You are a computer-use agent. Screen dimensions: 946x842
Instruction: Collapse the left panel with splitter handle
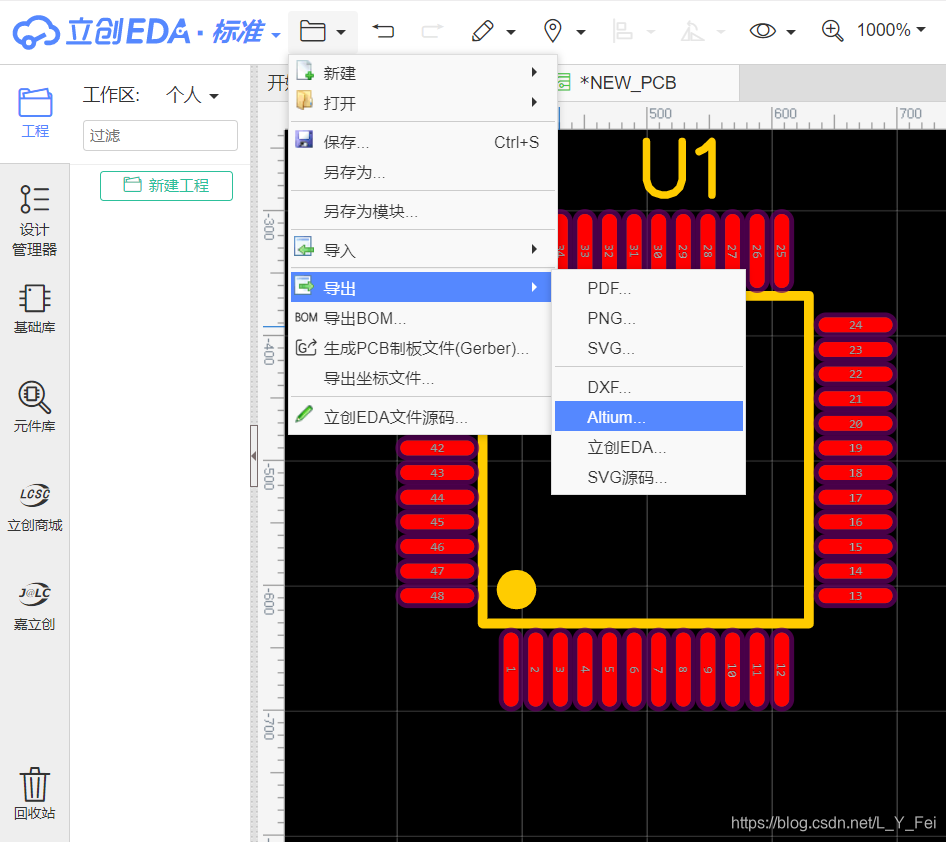click(x=254, y=455)
